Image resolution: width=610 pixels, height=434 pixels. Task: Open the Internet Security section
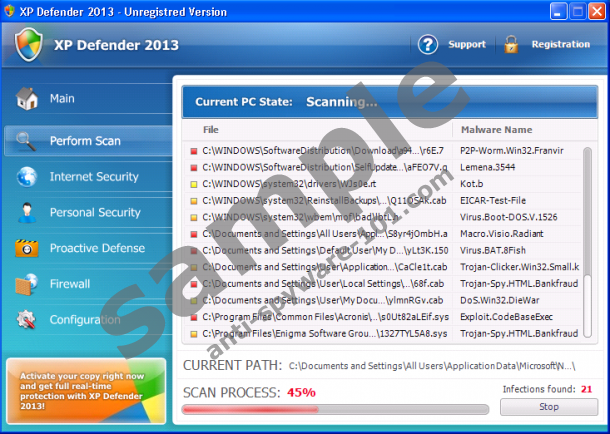pos(94,177)
